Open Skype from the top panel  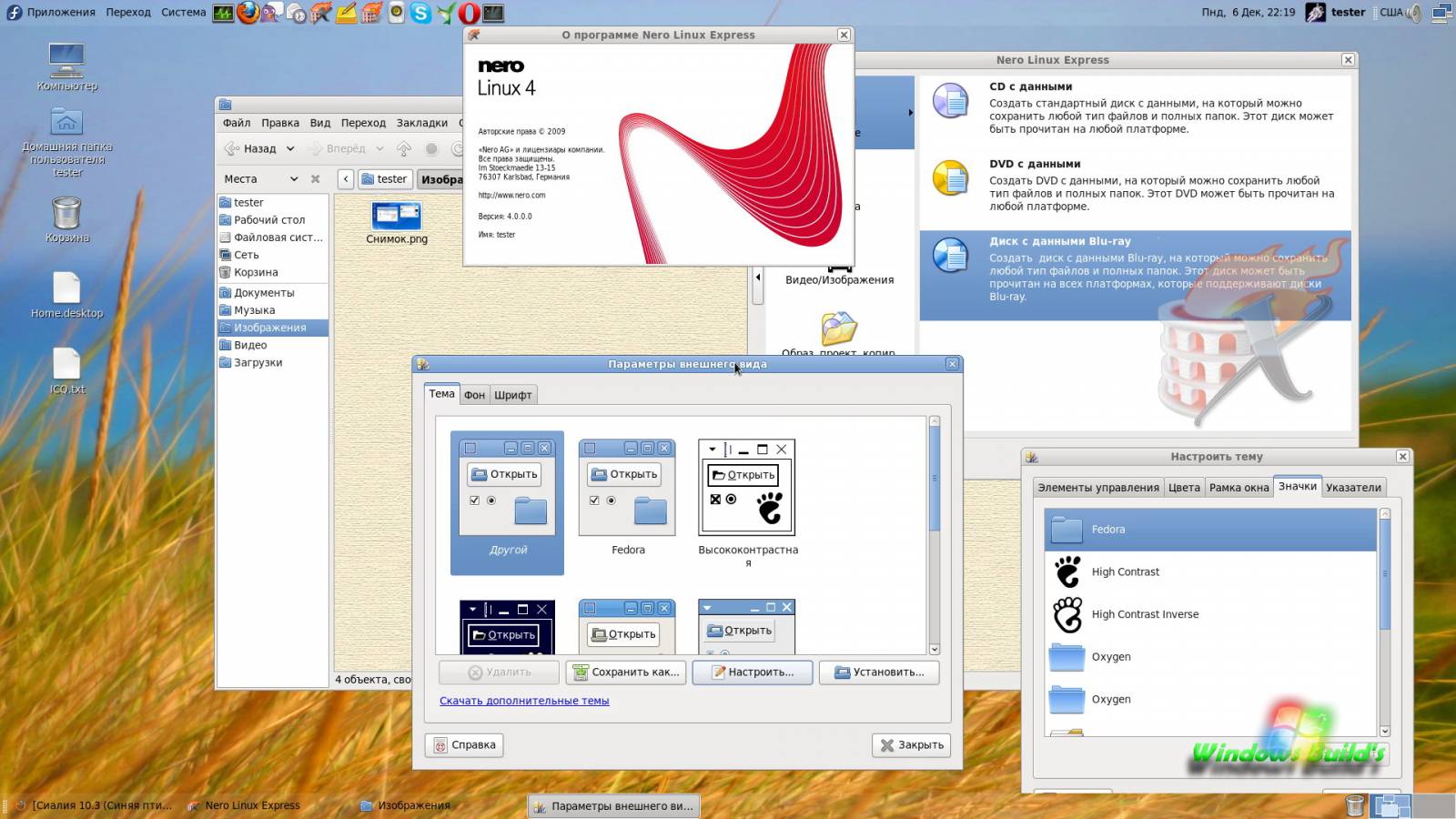click(x=420, y=13)
